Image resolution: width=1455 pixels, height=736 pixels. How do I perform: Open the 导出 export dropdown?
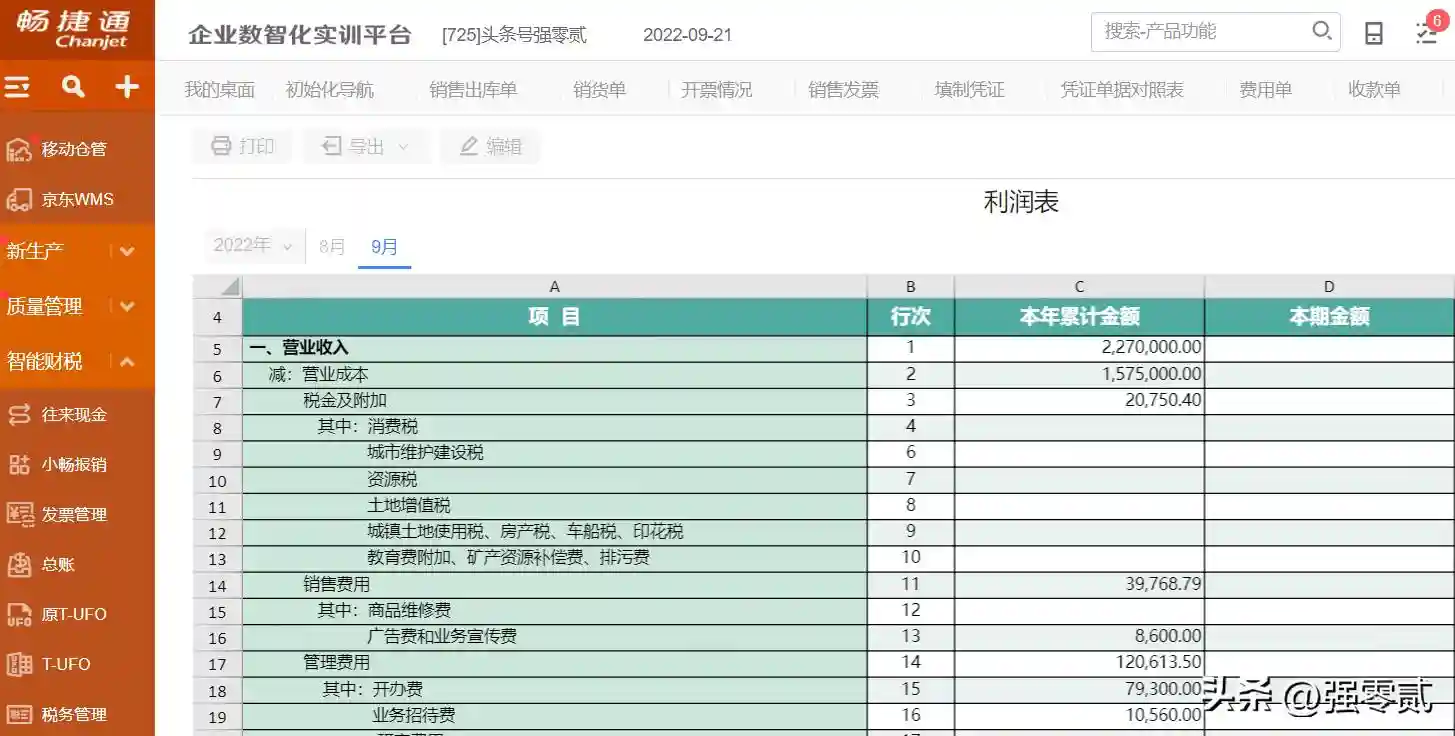tap(366, 146)
